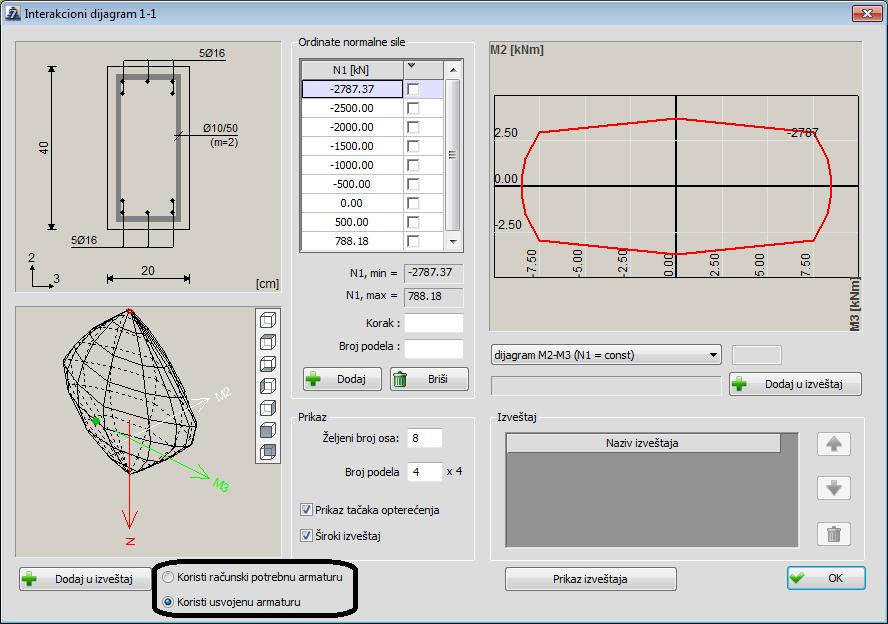Select the -1000.00 cell in the N1 table
888x624 pixels.
tap(352, 165)
